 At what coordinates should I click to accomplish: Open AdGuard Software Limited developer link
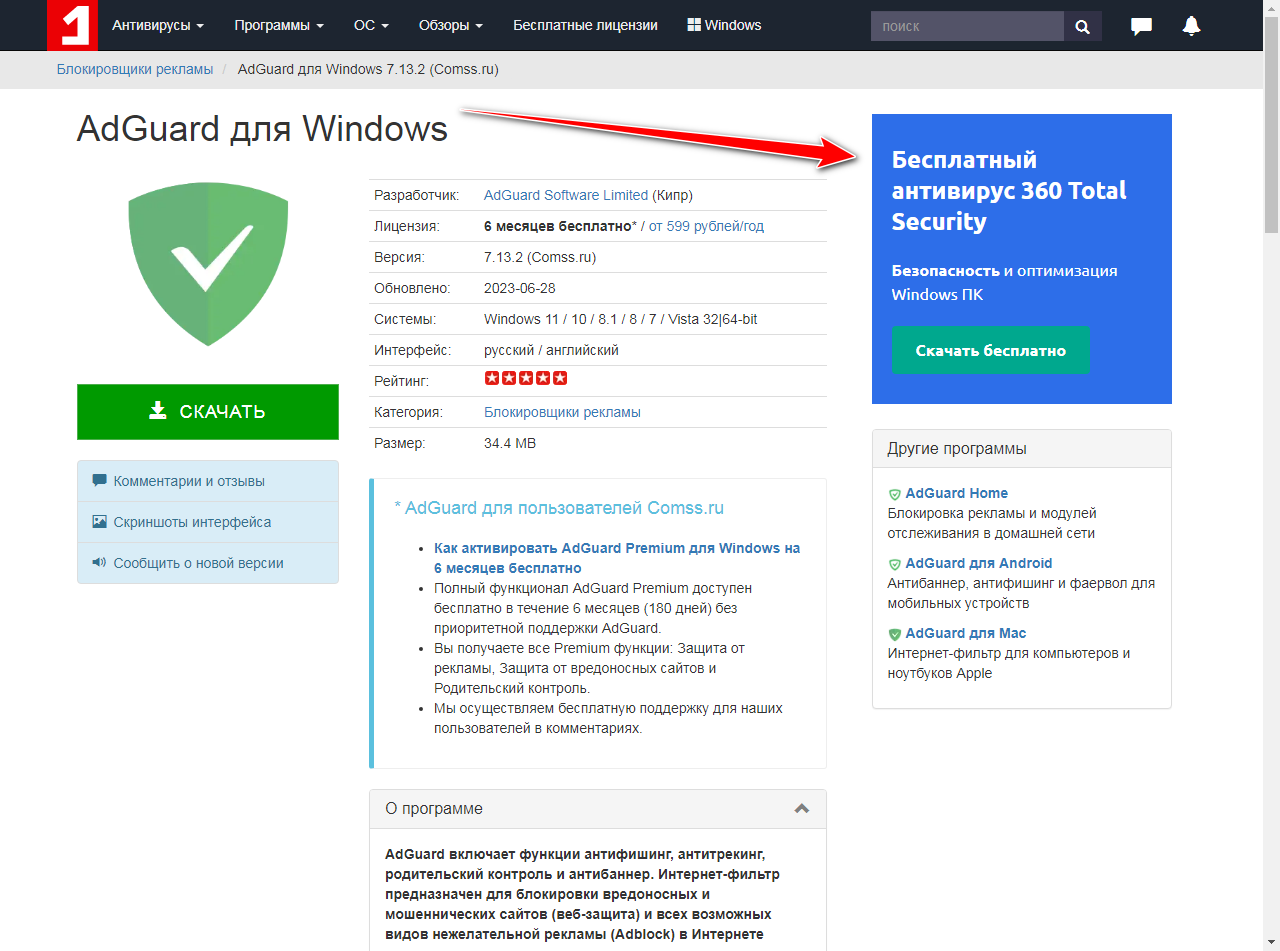pyautogui.click(x=566, y=195)
